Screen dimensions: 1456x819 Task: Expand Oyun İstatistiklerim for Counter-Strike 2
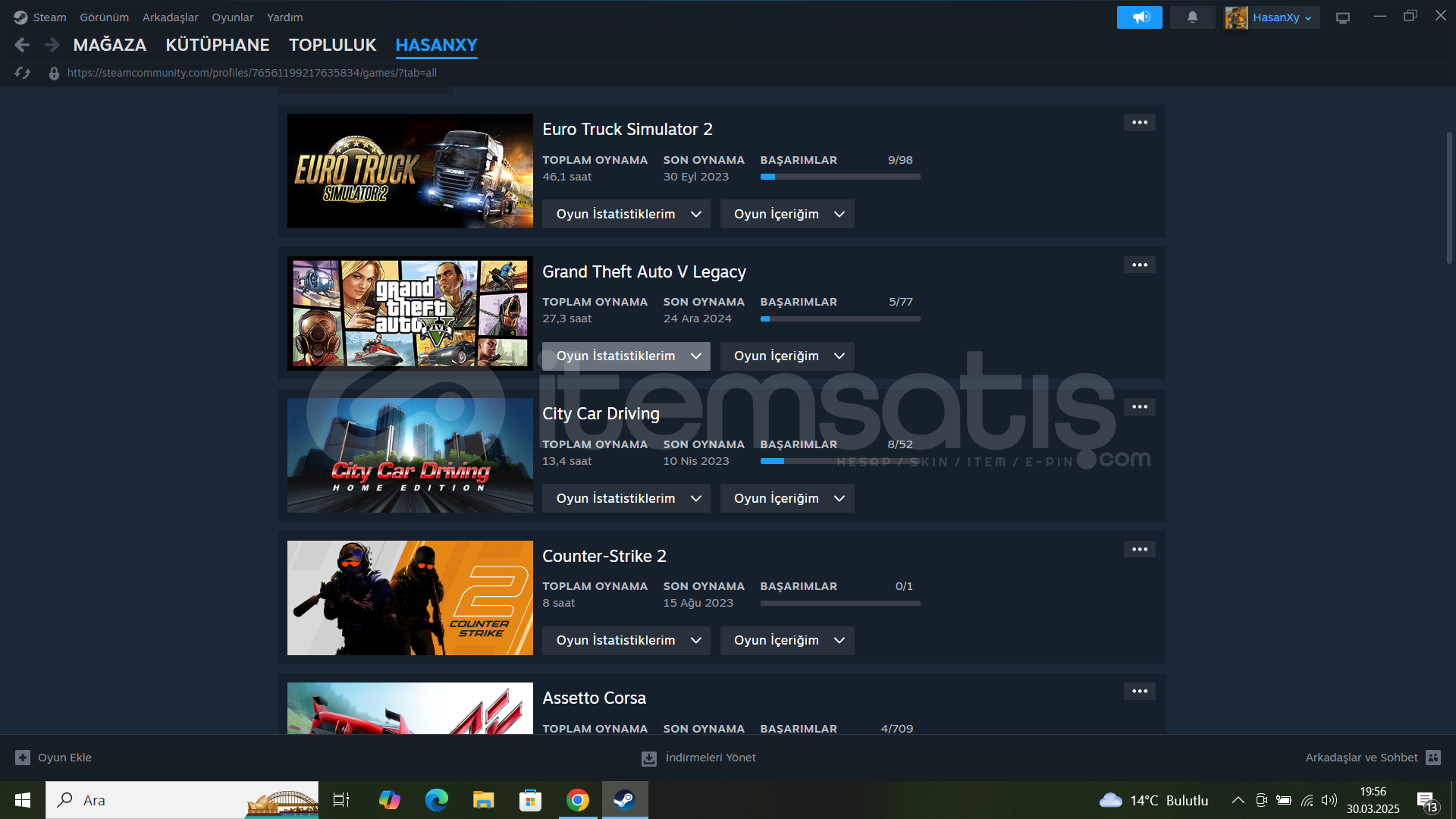(x=626, y=641)
